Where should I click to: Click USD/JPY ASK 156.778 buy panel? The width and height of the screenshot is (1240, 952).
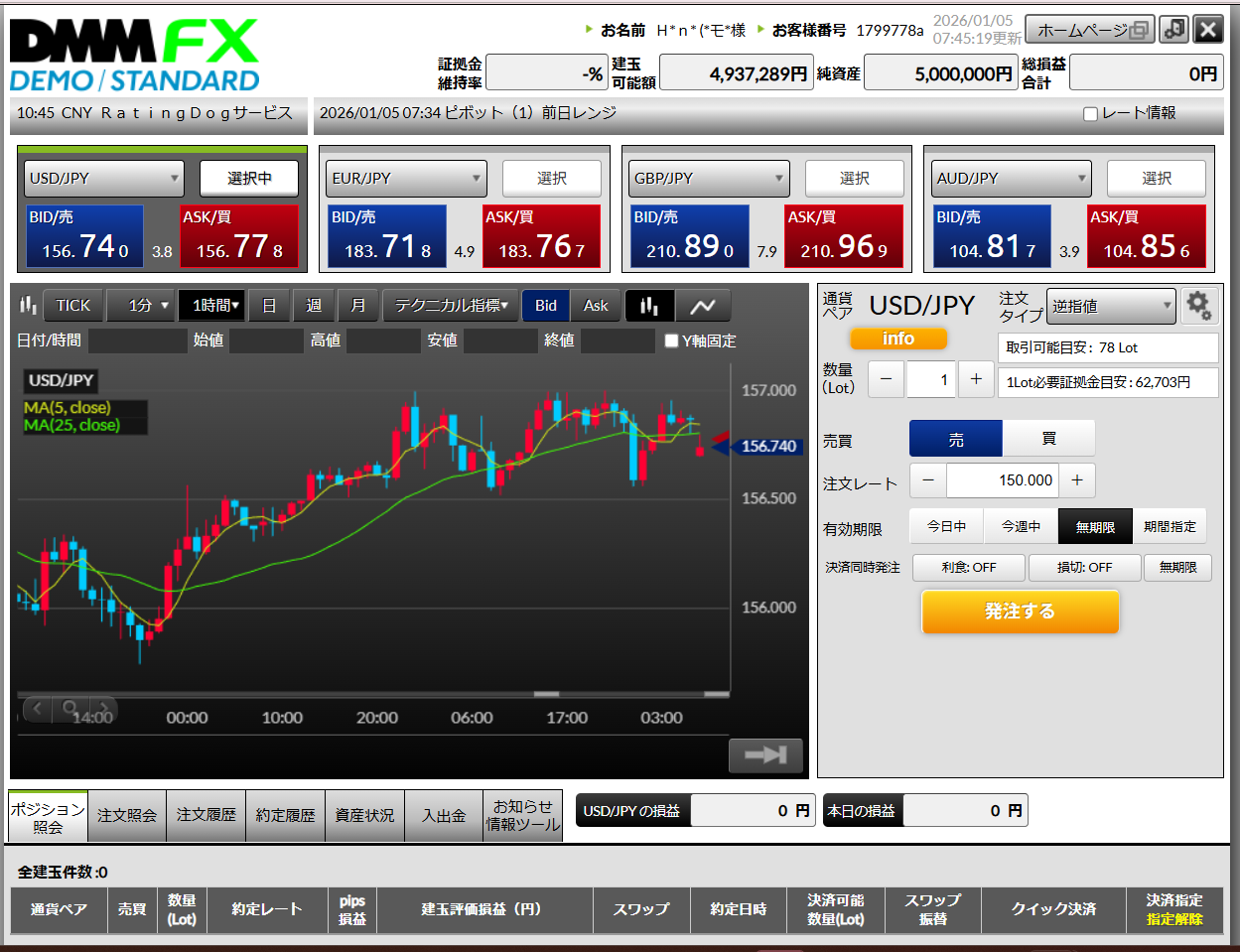click(x=239, y=237)
